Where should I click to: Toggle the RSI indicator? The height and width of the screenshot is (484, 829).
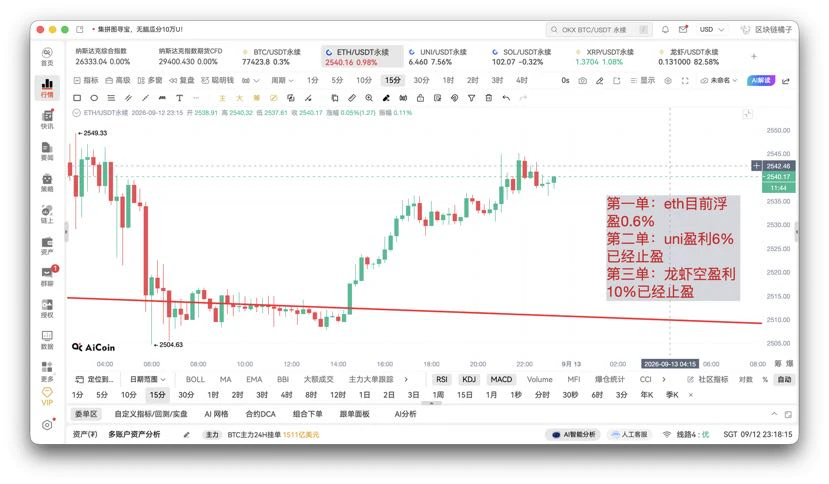441,379
